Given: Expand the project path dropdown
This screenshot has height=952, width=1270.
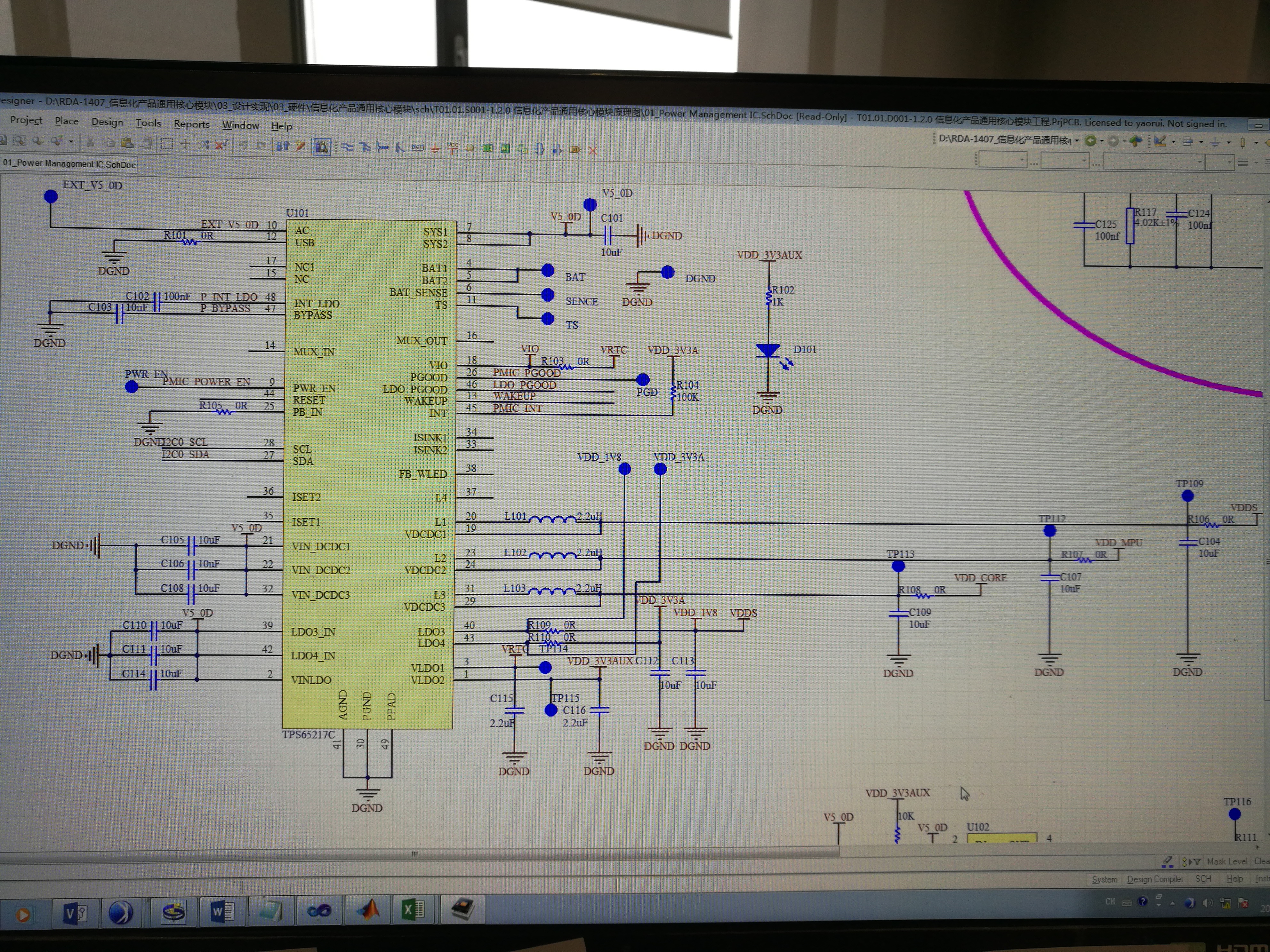Looking at the screenshot, I should click(x=1077, y=140).
